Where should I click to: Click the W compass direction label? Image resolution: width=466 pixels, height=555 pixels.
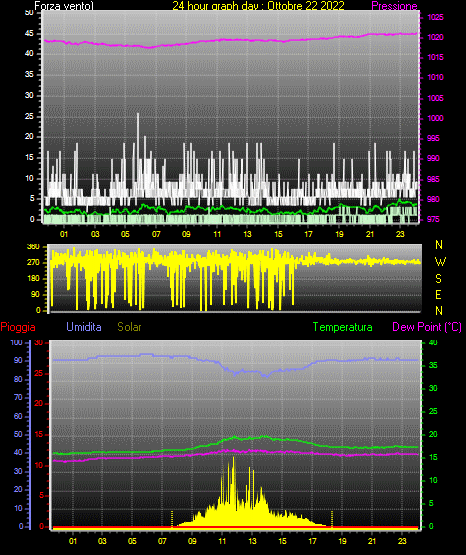tap(440, 262)
